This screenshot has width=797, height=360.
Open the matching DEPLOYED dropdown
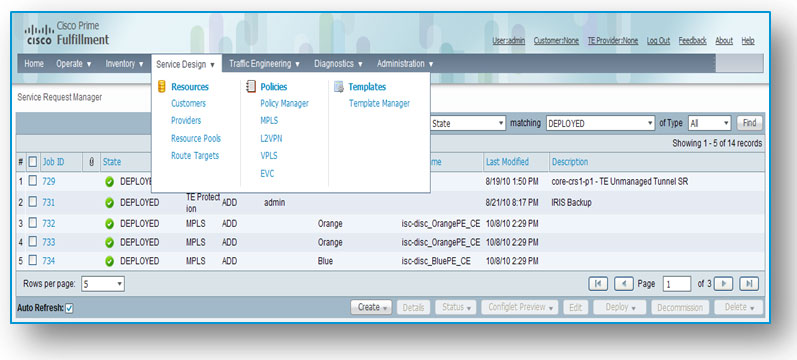pos(600,123)
